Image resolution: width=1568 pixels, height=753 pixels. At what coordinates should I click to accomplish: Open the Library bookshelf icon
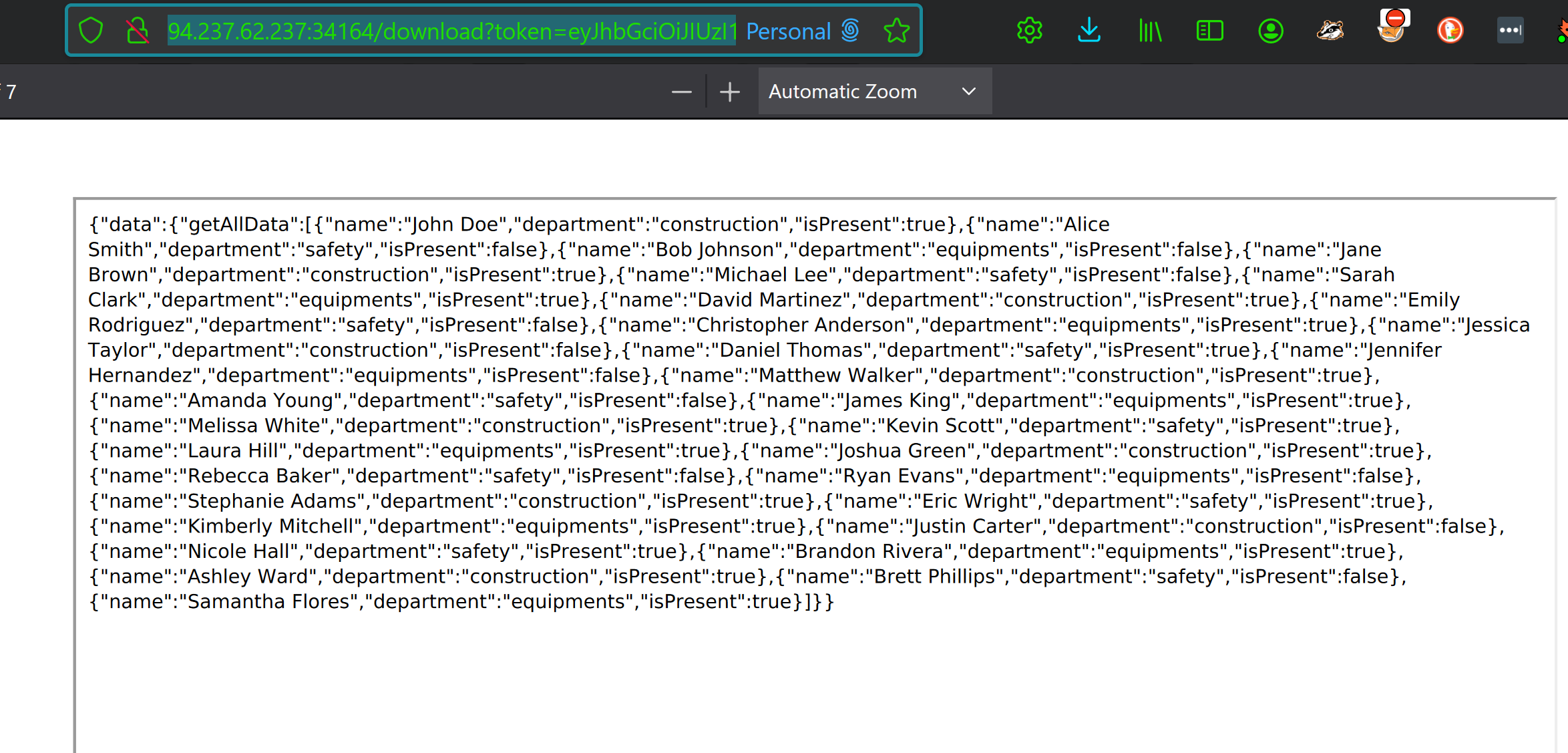point(1150,31)
